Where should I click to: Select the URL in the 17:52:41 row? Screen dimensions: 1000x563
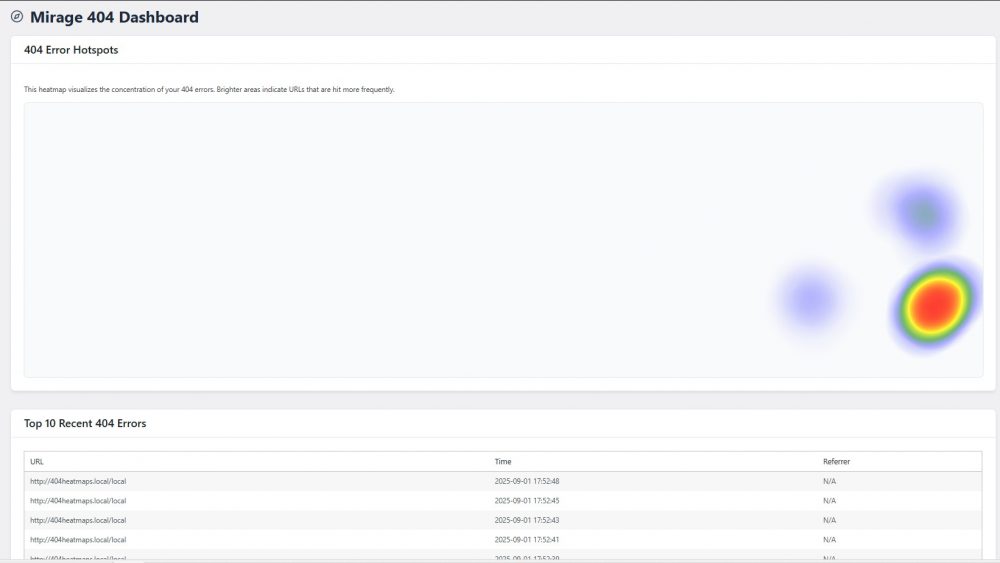coord(78,540)
